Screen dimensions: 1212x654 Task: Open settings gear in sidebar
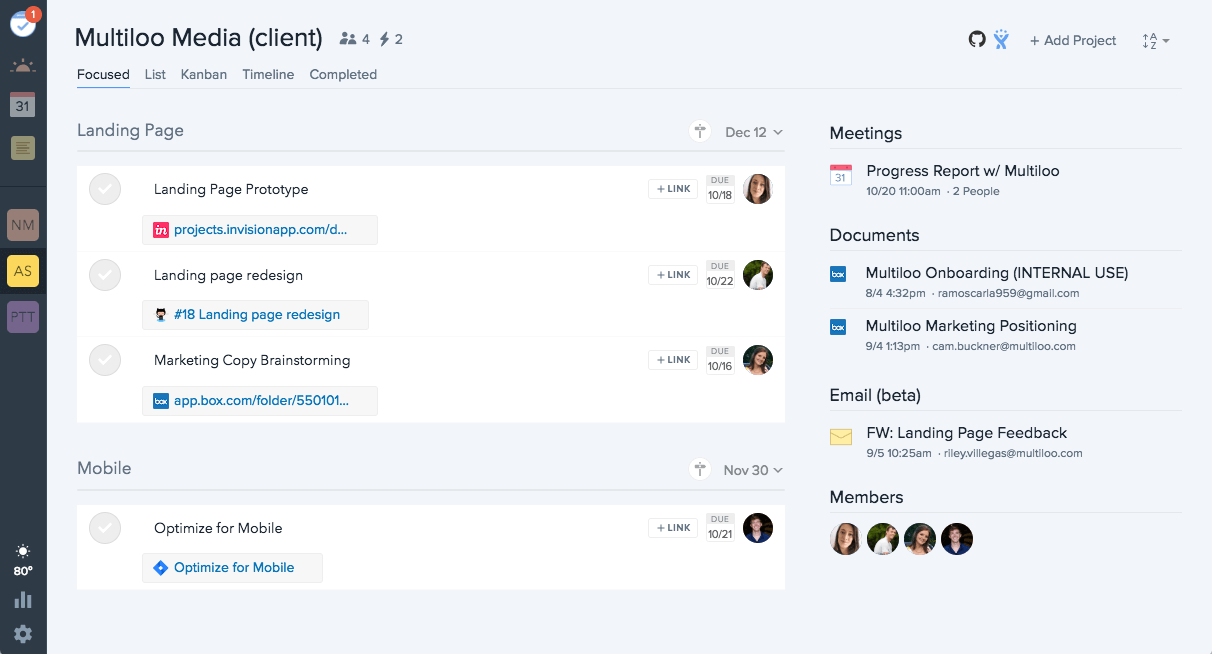pyautogui.click(x=23, y=633)
